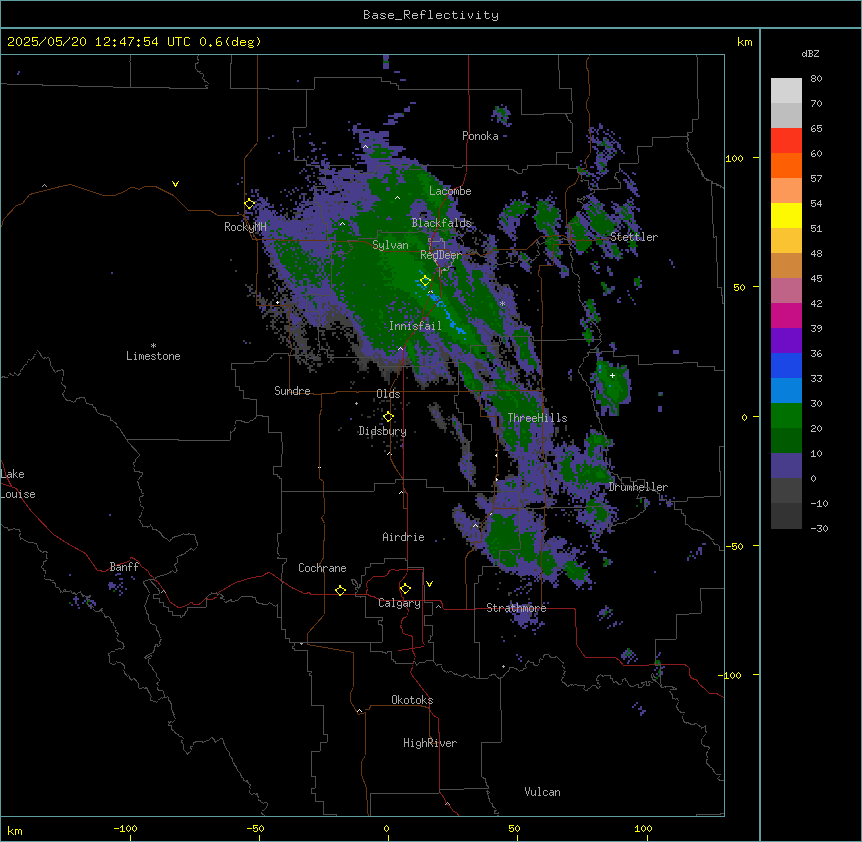Click the Limestone label

tap(153, 356)
